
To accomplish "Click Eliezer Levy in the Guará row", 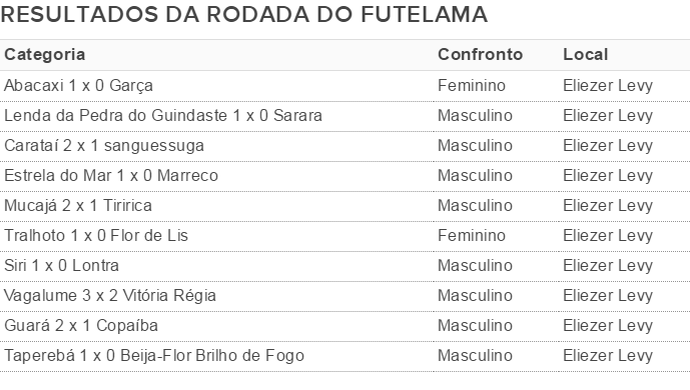I will (608, 326).
